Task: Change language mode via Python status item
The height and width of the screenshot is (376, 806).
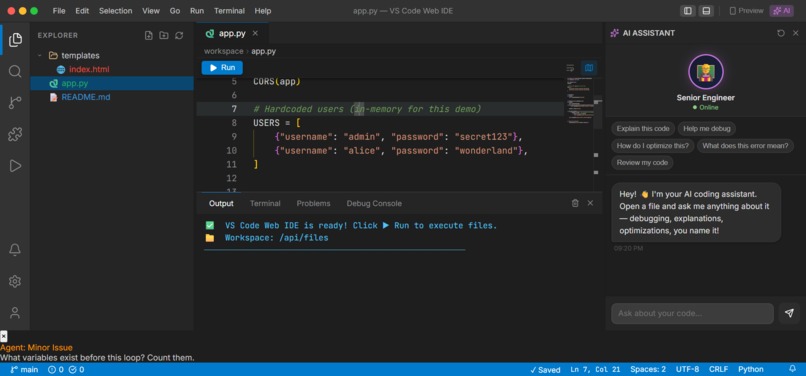Action: 750,369
